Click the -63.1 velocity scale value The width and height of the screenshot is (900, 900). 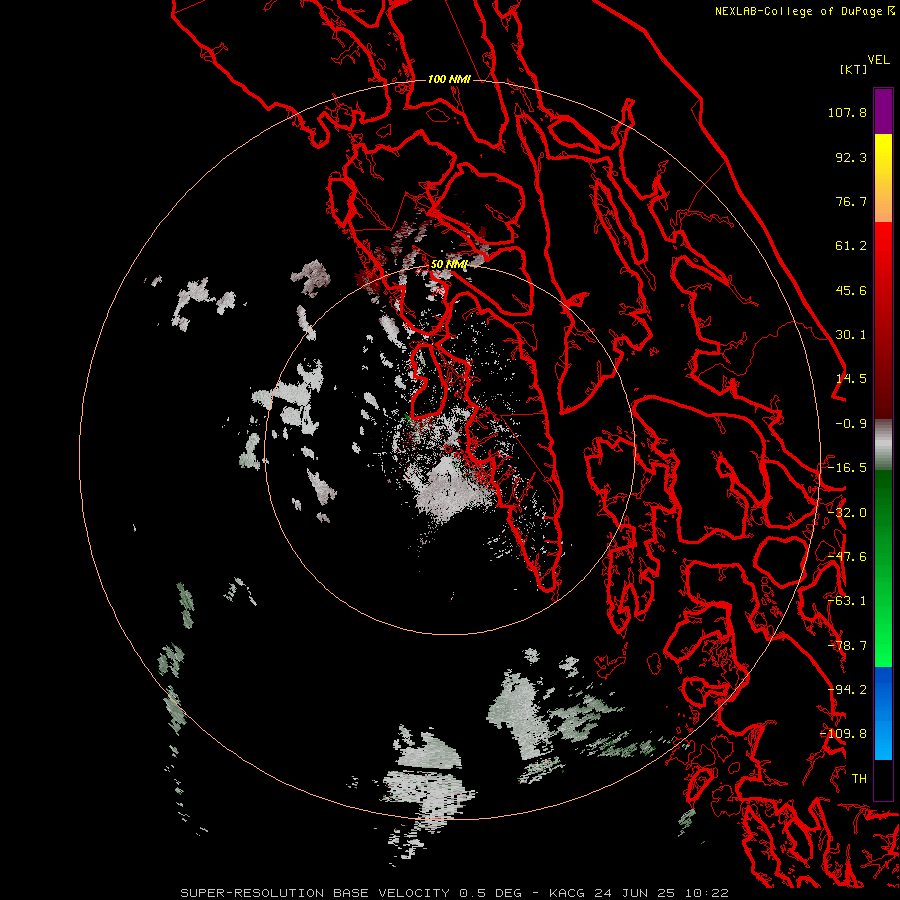847,601
